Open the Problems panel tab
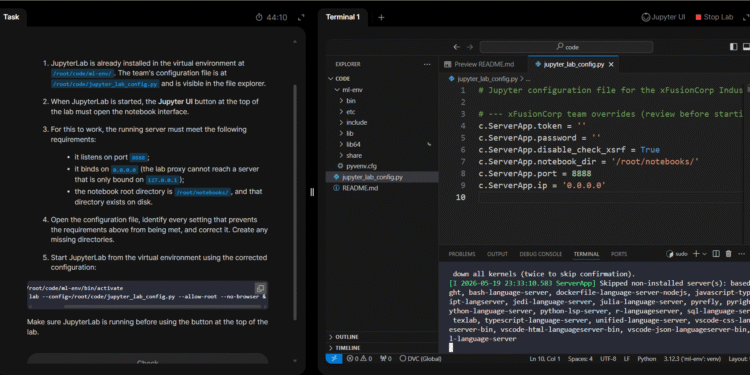Image resolution: width=750 pixels, height=375 pixels. click(x=462, y=254)
